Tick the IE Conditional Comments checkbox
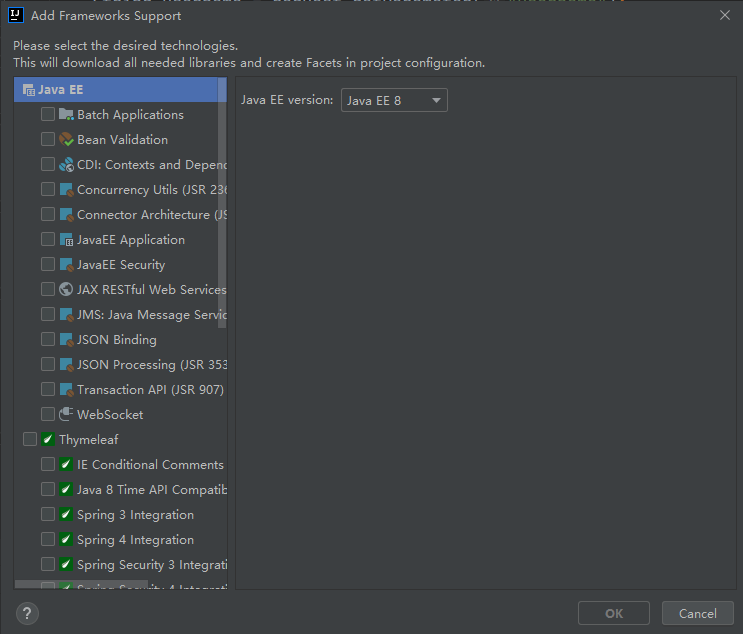This screenshot has width=743, height=634. (48, 464)
